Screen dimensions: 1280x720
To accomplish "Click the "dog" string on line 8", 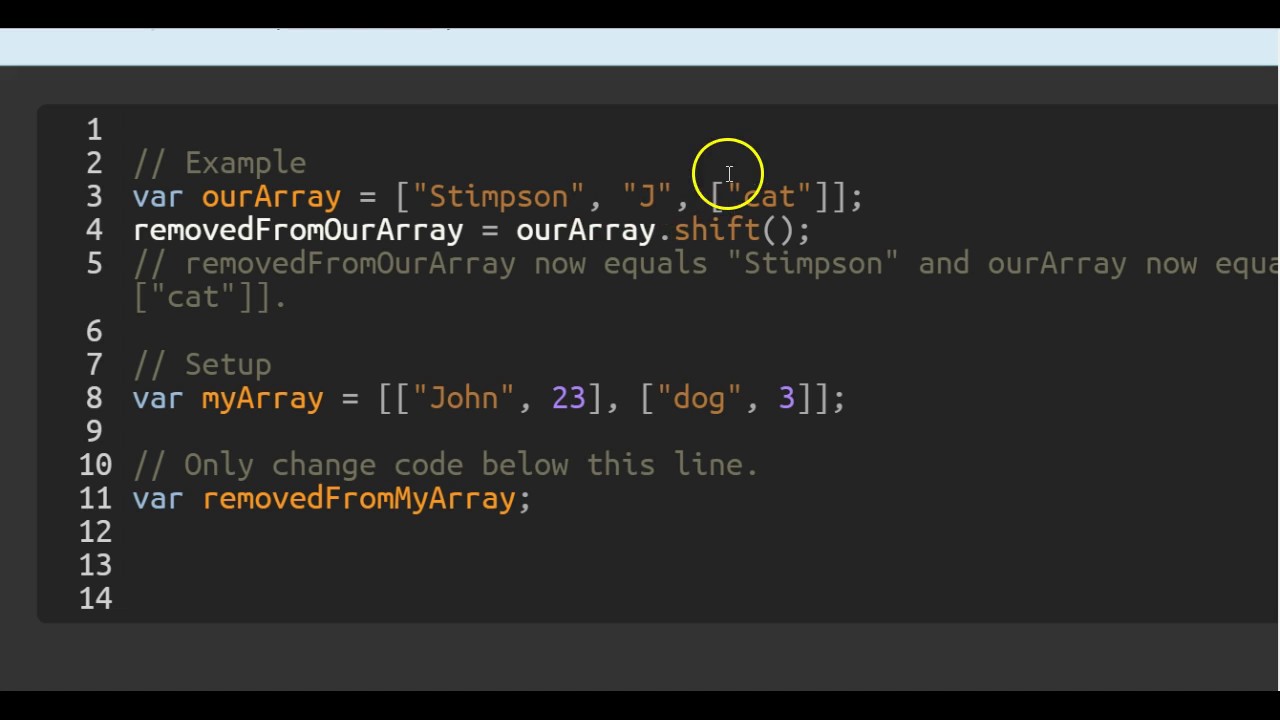I will tap(698, 398).
